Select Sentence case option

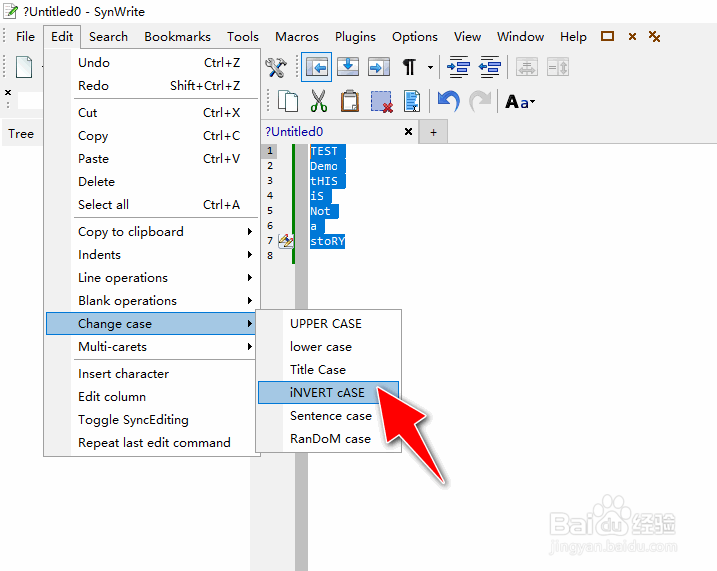point(328,416)
